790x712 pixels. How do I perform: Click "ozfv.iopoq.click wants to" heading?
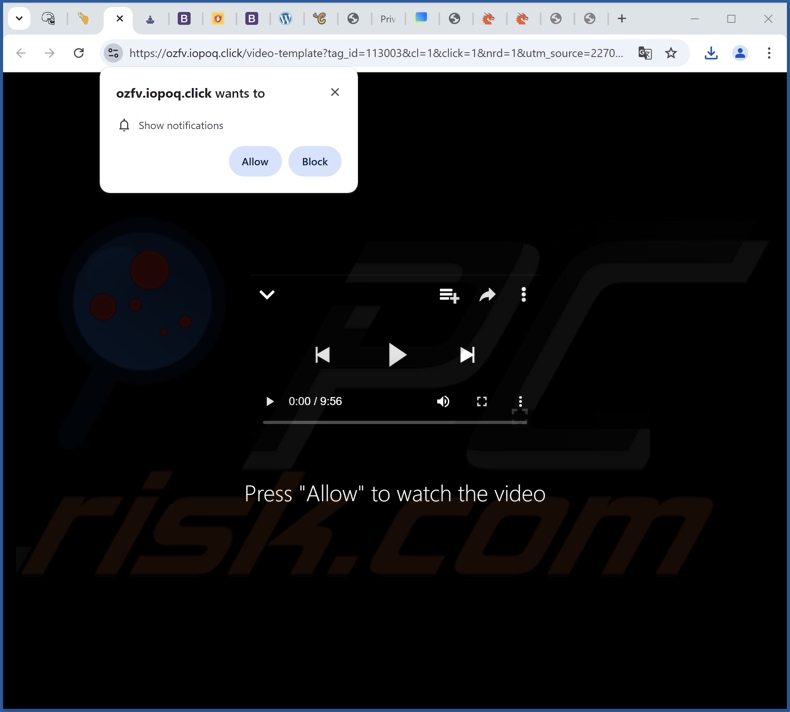point(190,93)
